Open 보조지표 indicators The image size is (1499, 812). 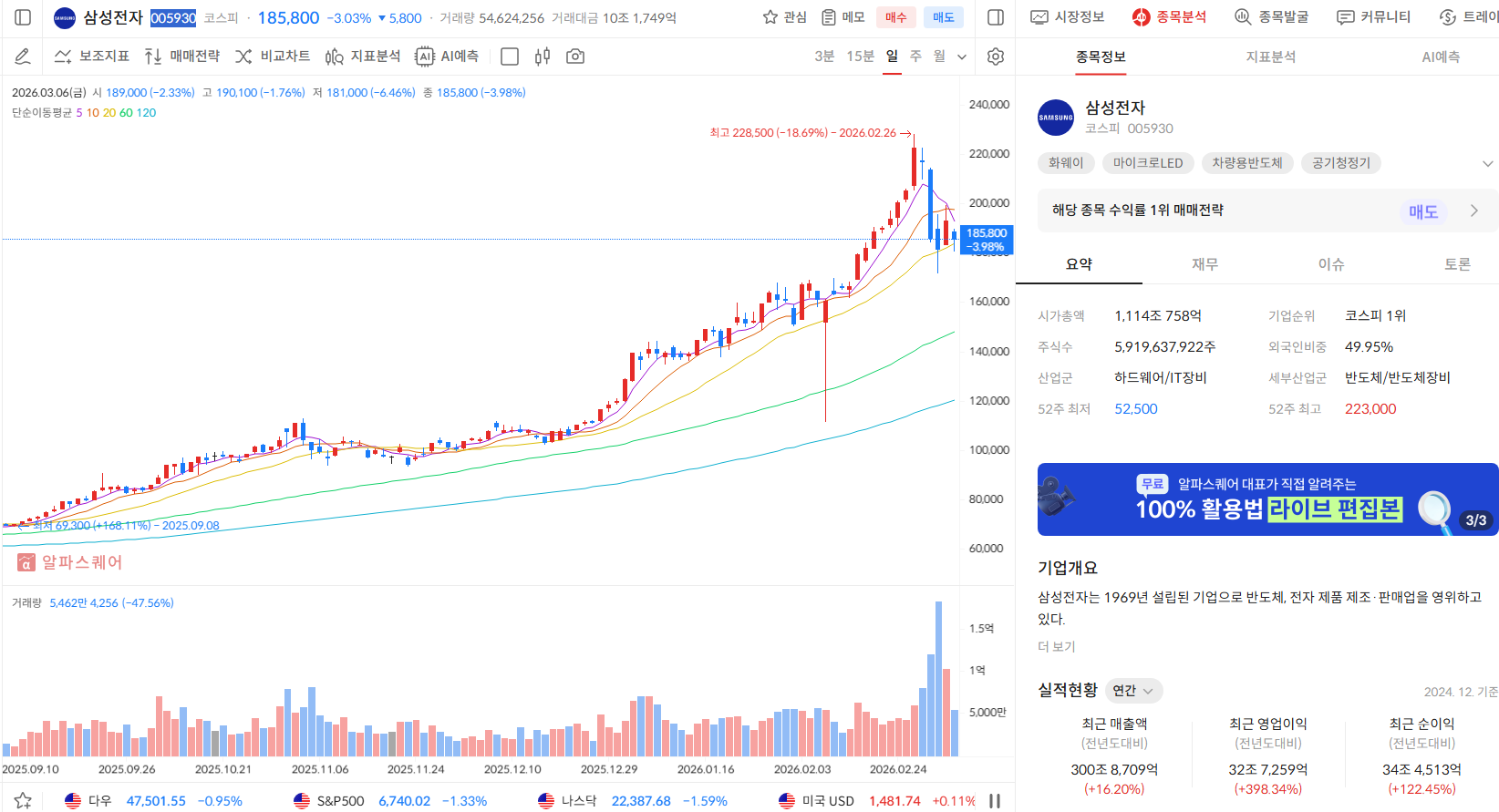[92, 57]
